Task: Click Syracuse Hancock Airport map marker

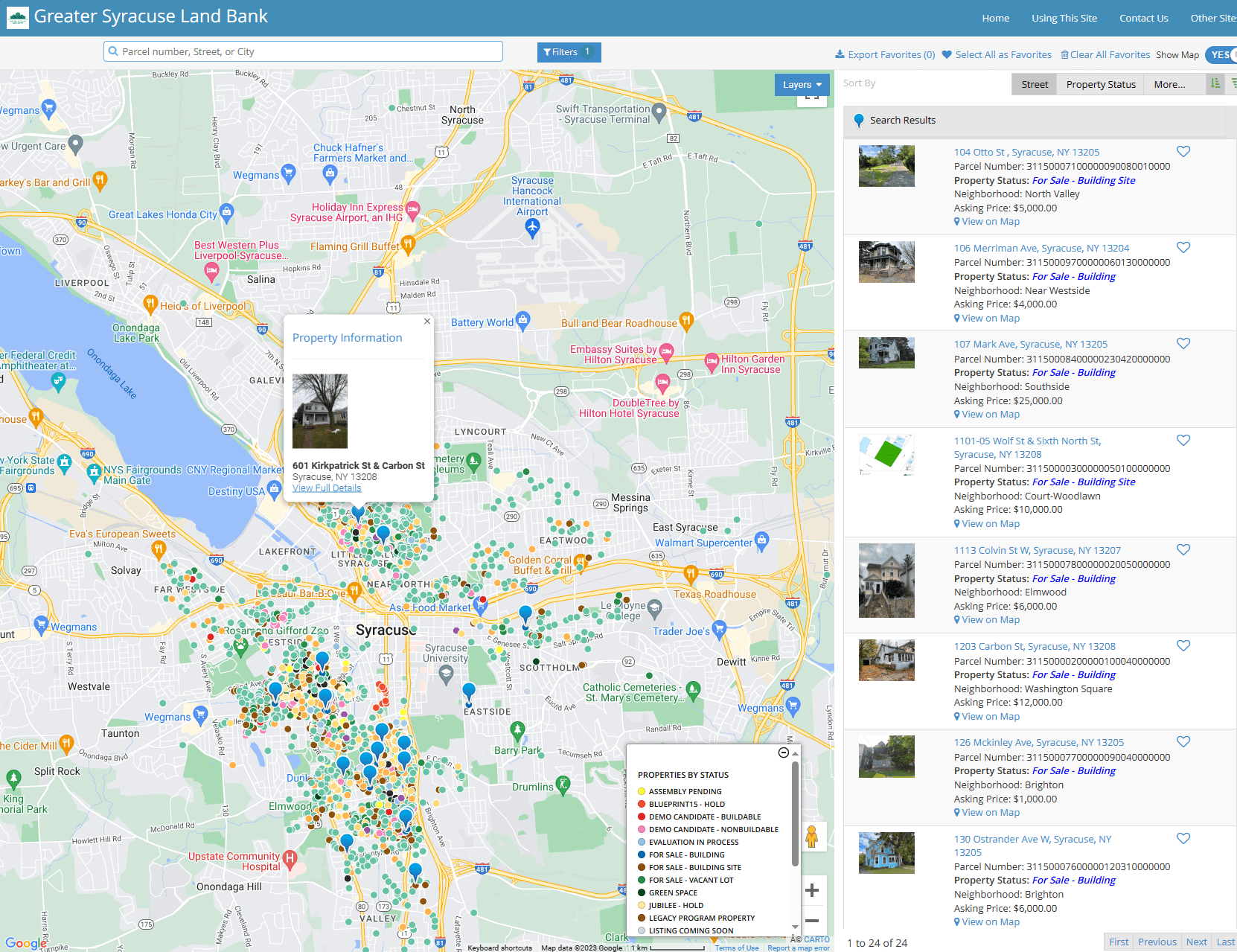Action: point(531,228)
